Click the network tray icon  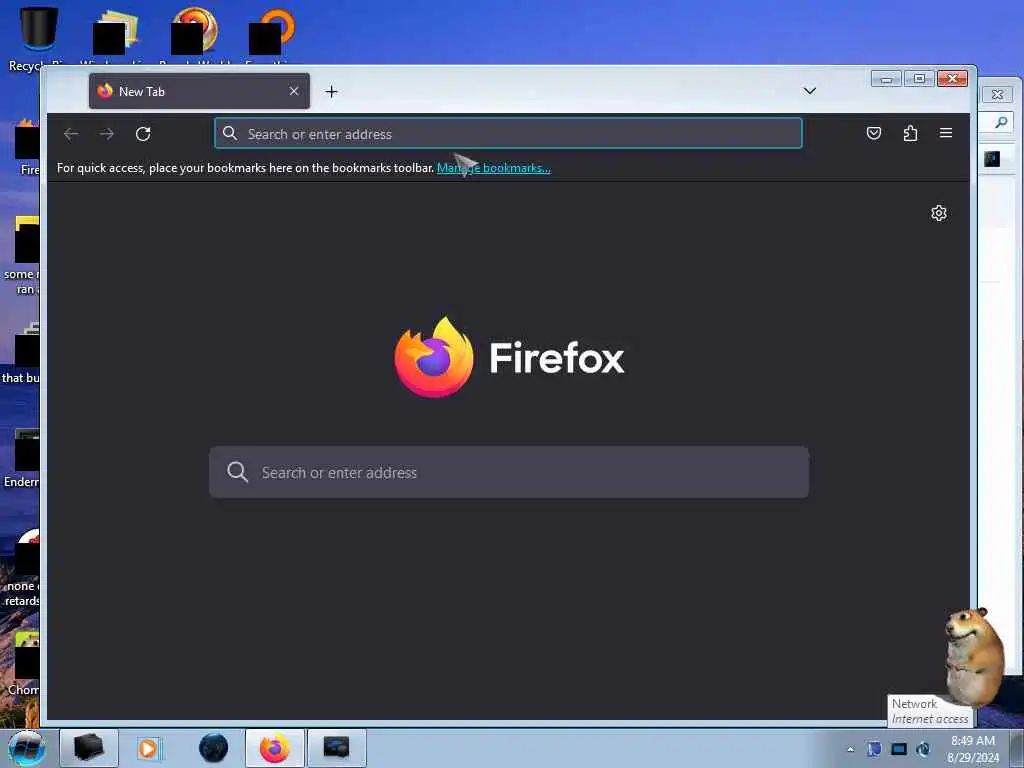tap(899, 749)
